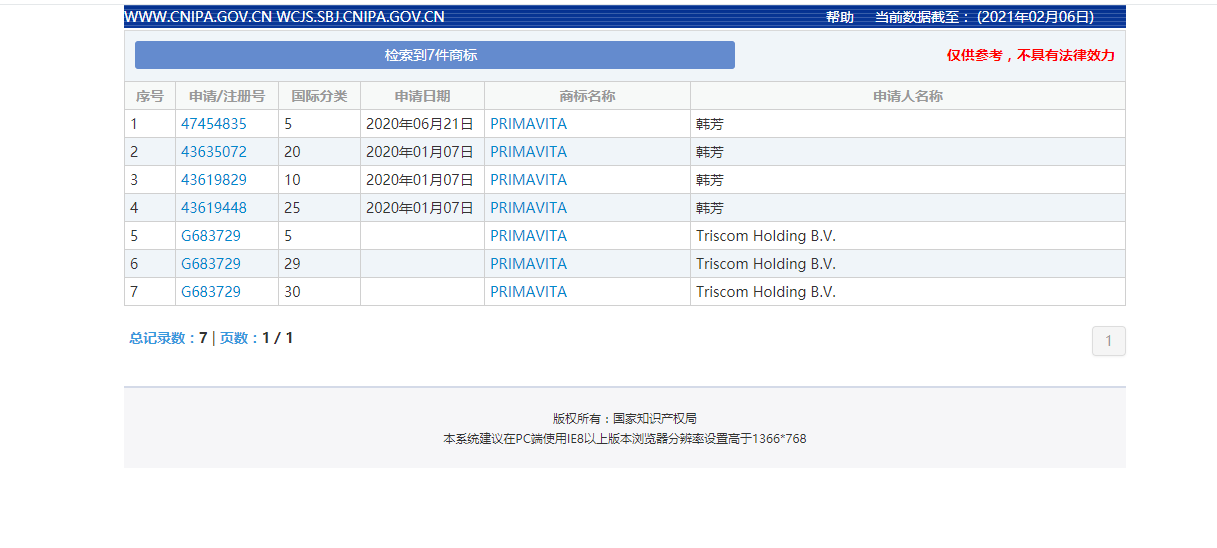Click the 商标名称 column header

[587, 96]
